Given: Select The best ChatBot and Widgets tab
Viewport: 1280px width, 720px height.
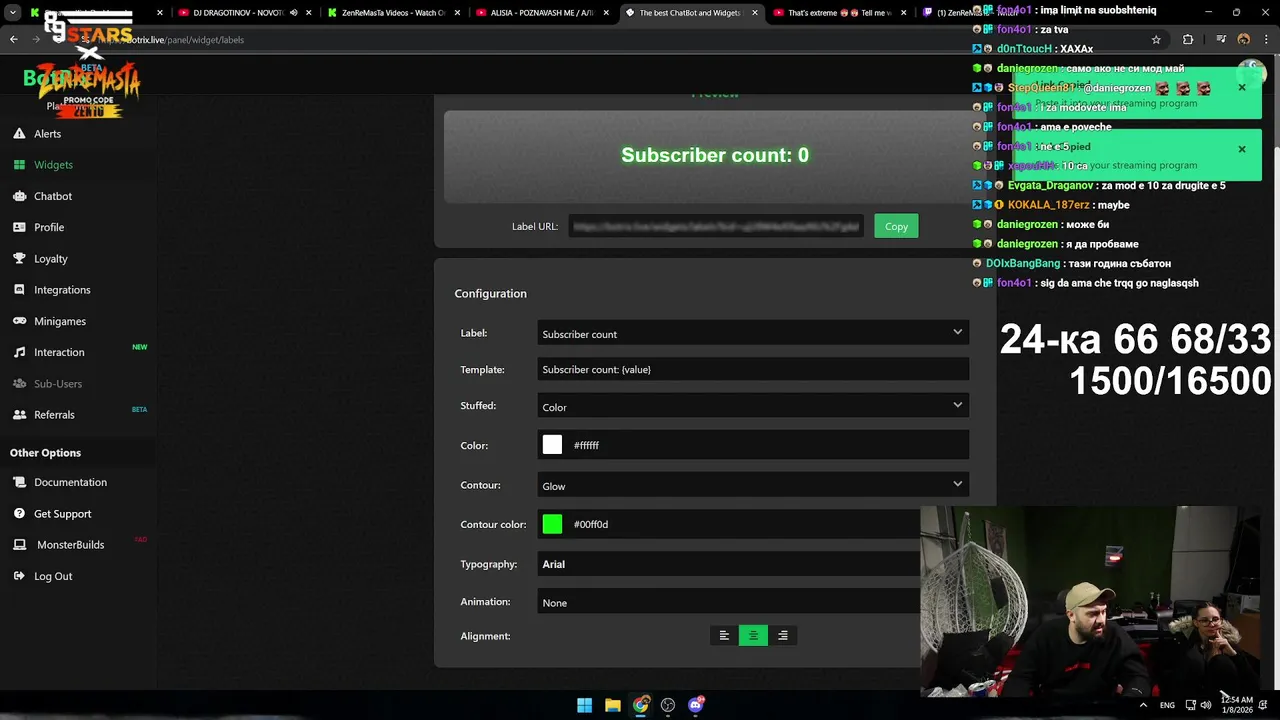Looking at the screenshot, I should coord(690,13).
